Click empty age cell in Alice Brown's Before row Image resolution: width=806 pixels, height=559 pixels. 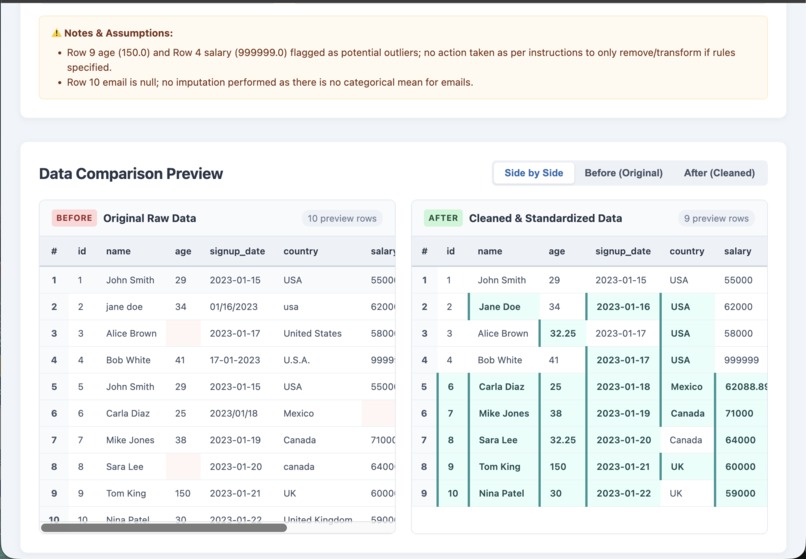click(x=183, y=333)
